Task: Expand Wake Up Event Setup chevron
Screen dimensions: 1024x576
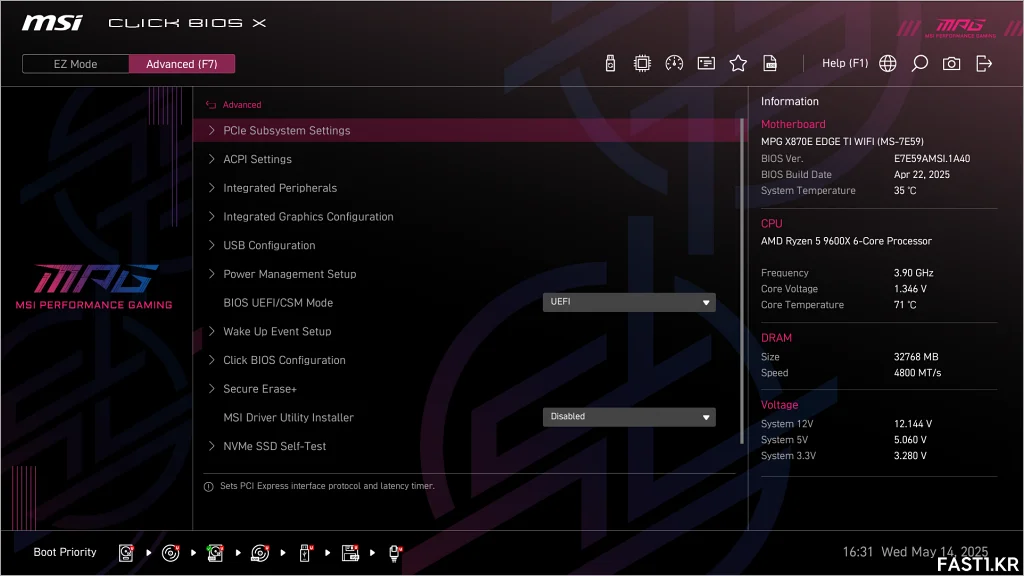Action: [211, 332]
